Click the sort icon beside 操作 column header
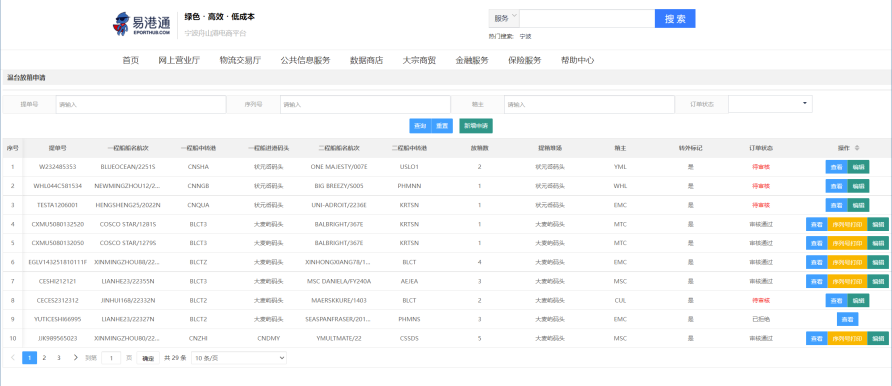 857,148
